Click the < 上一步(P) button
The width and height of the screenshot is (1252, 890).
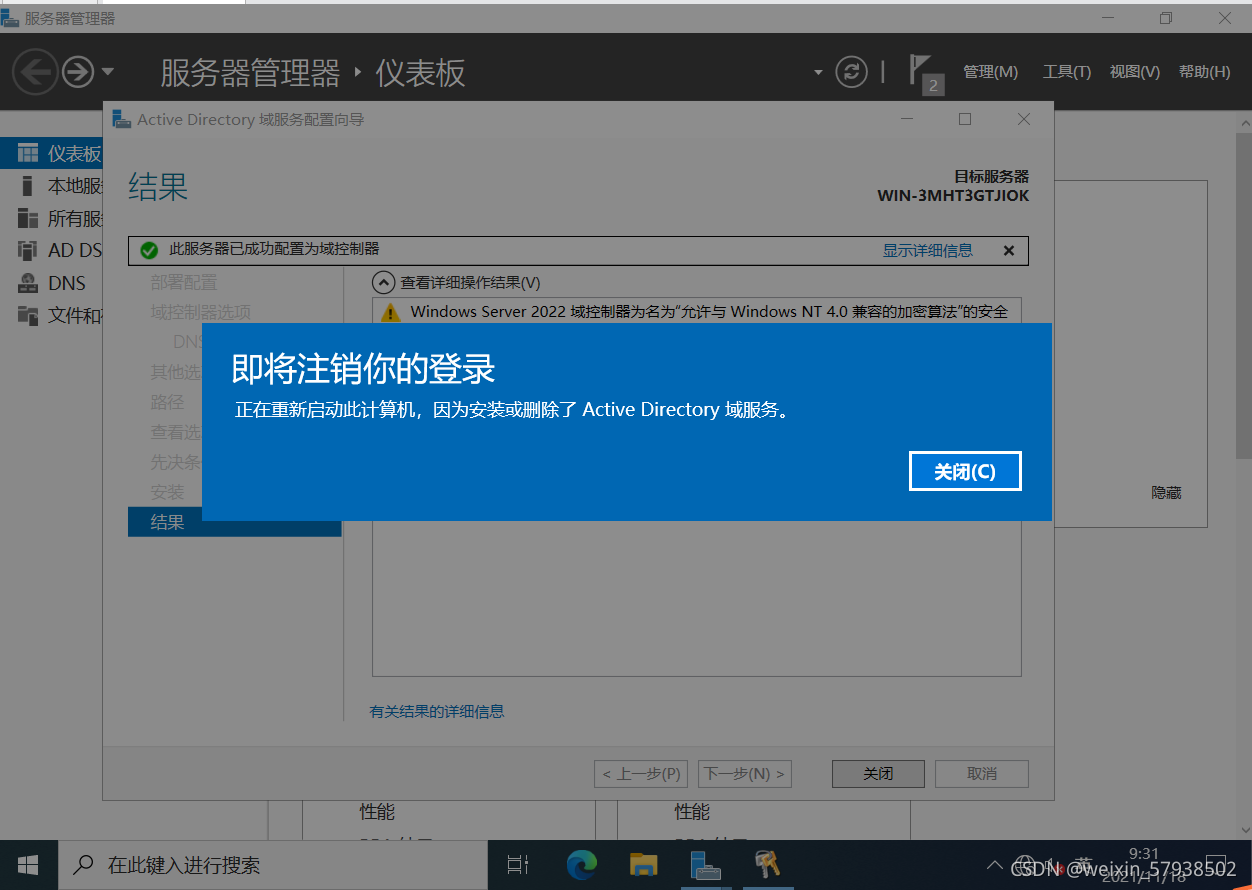(641, 774)
